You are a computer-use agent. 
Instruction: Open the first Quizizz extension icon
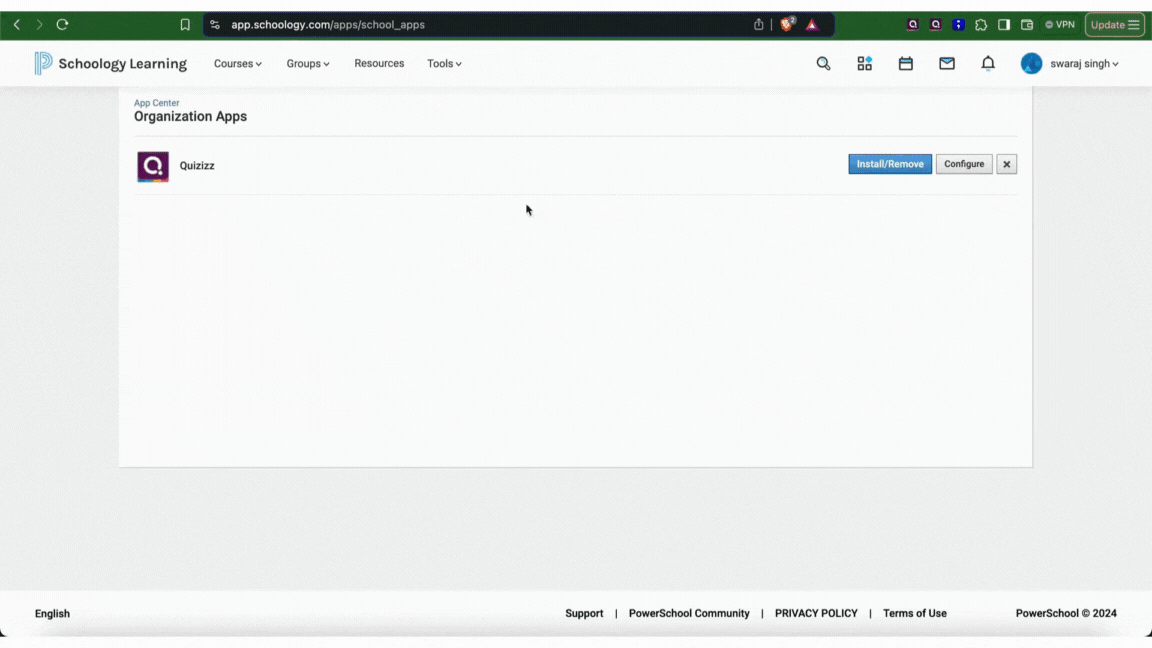click(912, 24)
